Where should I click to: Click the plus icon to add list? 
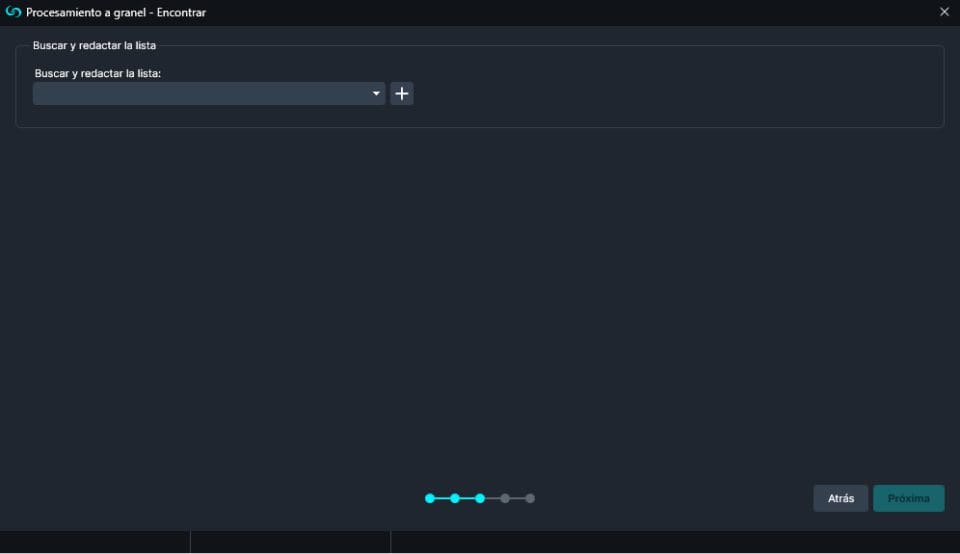click(402, 94)
